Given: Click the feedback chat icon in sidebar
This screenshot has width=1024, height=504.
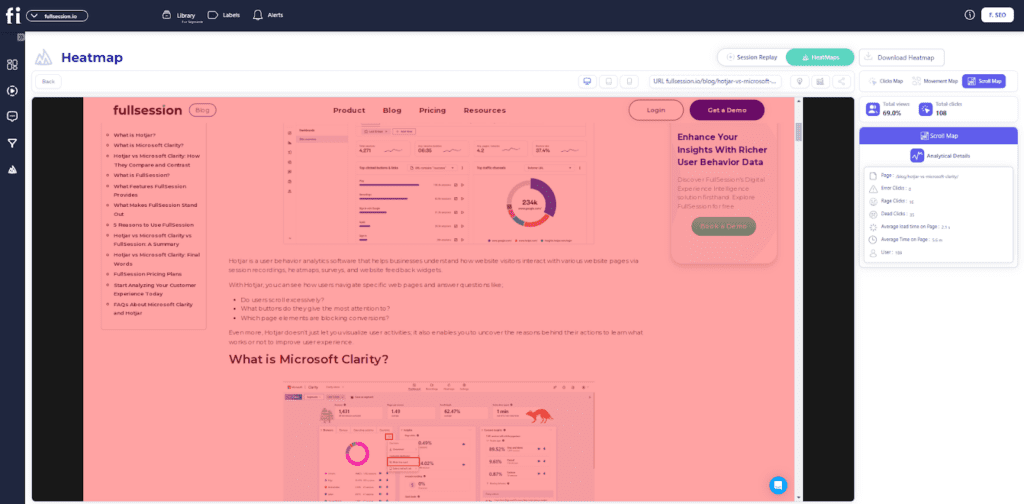Looking at the screenshot, I should (12, 116).
